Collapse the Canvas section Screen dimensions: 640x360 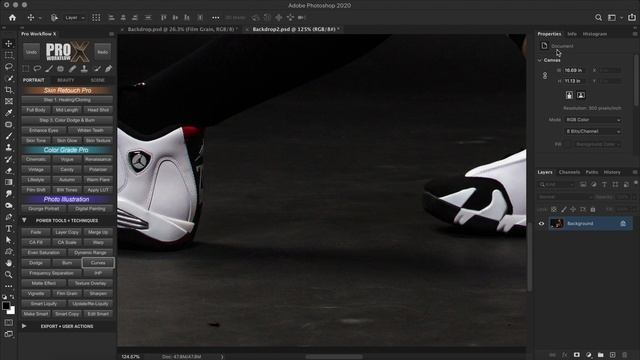coord(540,60)
